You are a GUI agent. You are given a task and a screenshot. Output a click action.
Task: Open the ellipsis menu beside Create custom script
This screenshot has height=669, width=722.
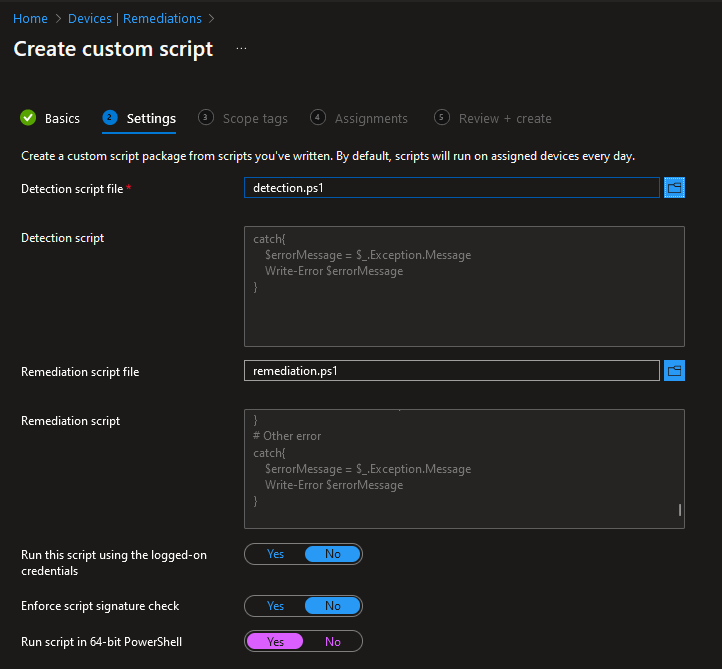(x=241, y=49)
